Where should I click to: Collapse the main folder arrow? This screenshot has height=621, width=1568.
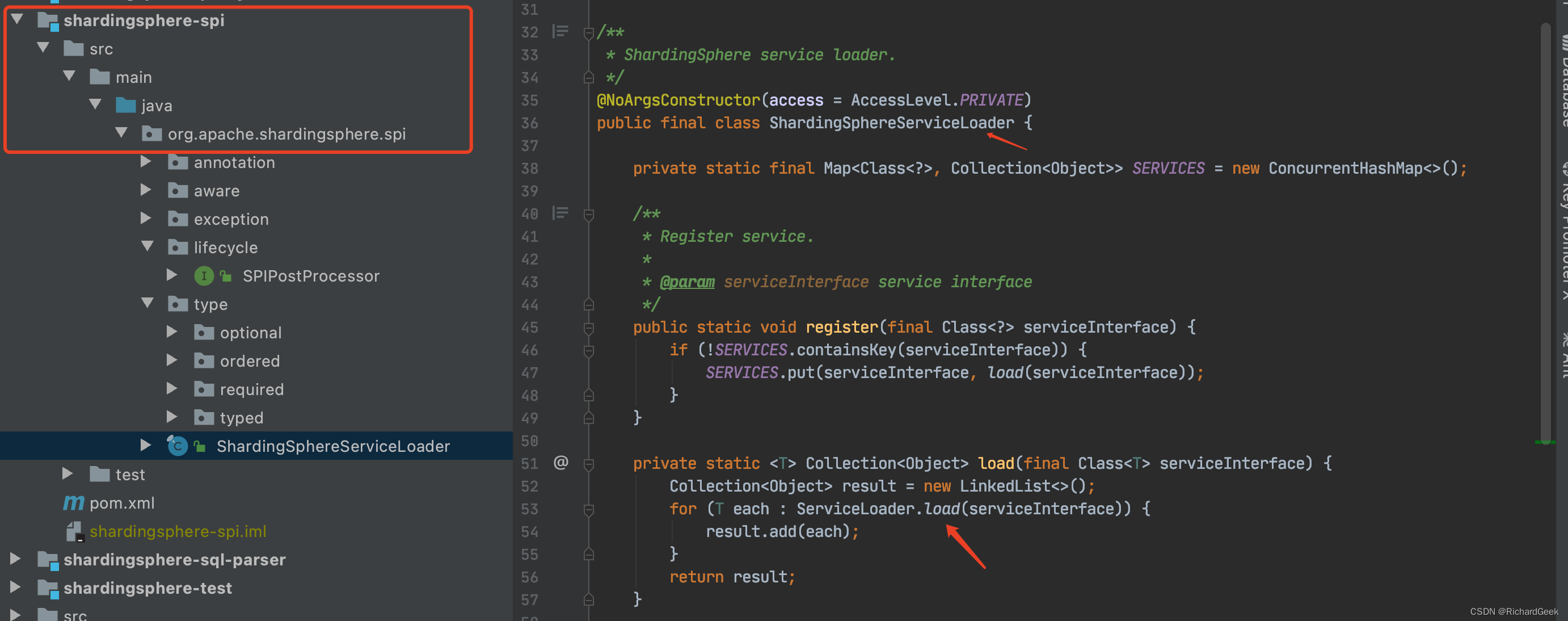pyautogui.click(x=69, y=76)
